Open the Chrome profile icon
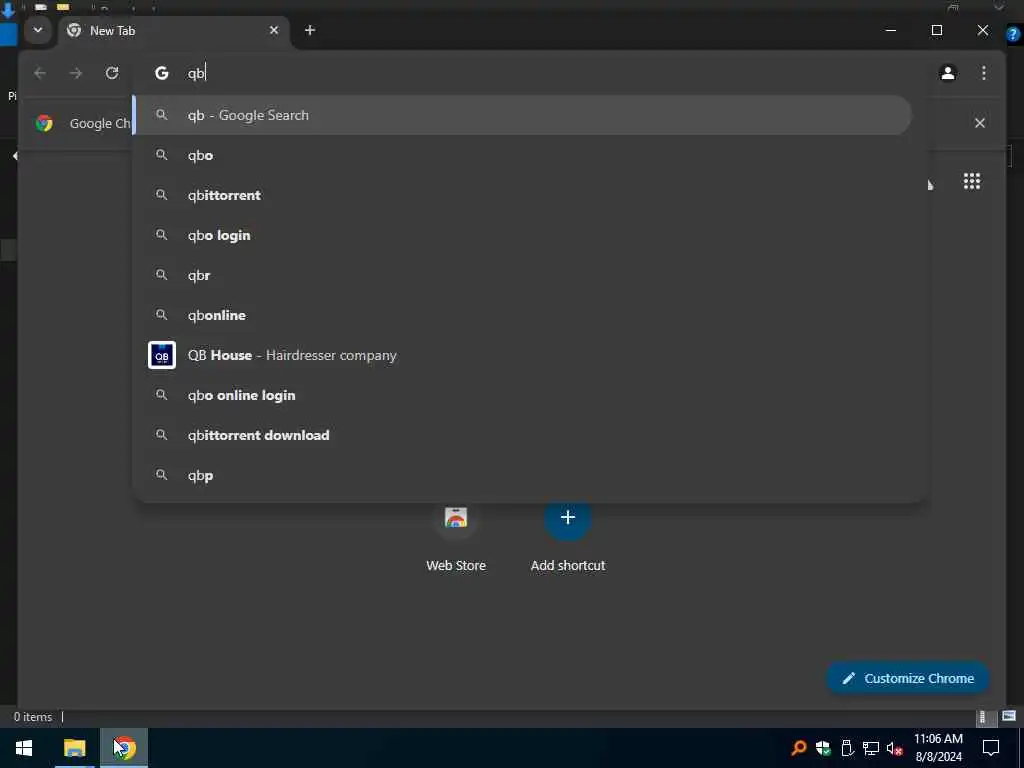The height and width of the screenshot is (768, 1024). click(948, 73)
